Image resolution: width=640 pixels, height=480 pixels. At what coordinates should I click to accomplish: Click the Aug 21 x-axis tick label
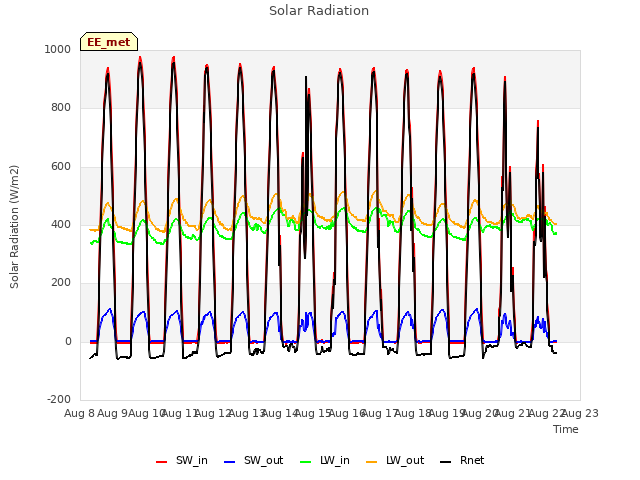[513, 413]
